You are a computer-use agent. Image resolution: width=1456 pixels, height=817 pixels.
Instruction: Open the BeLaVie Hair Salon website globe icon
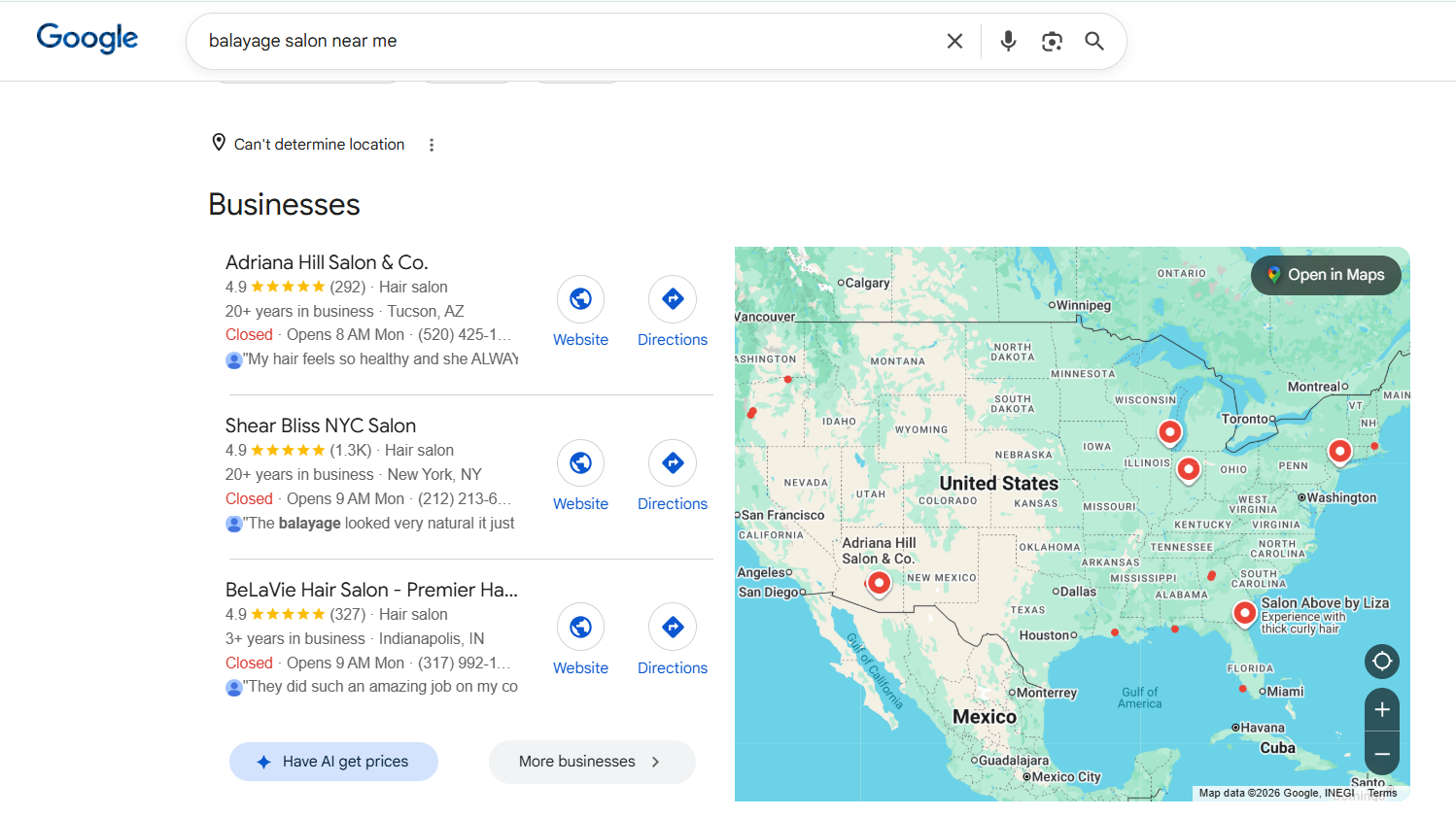coord(580,628)
